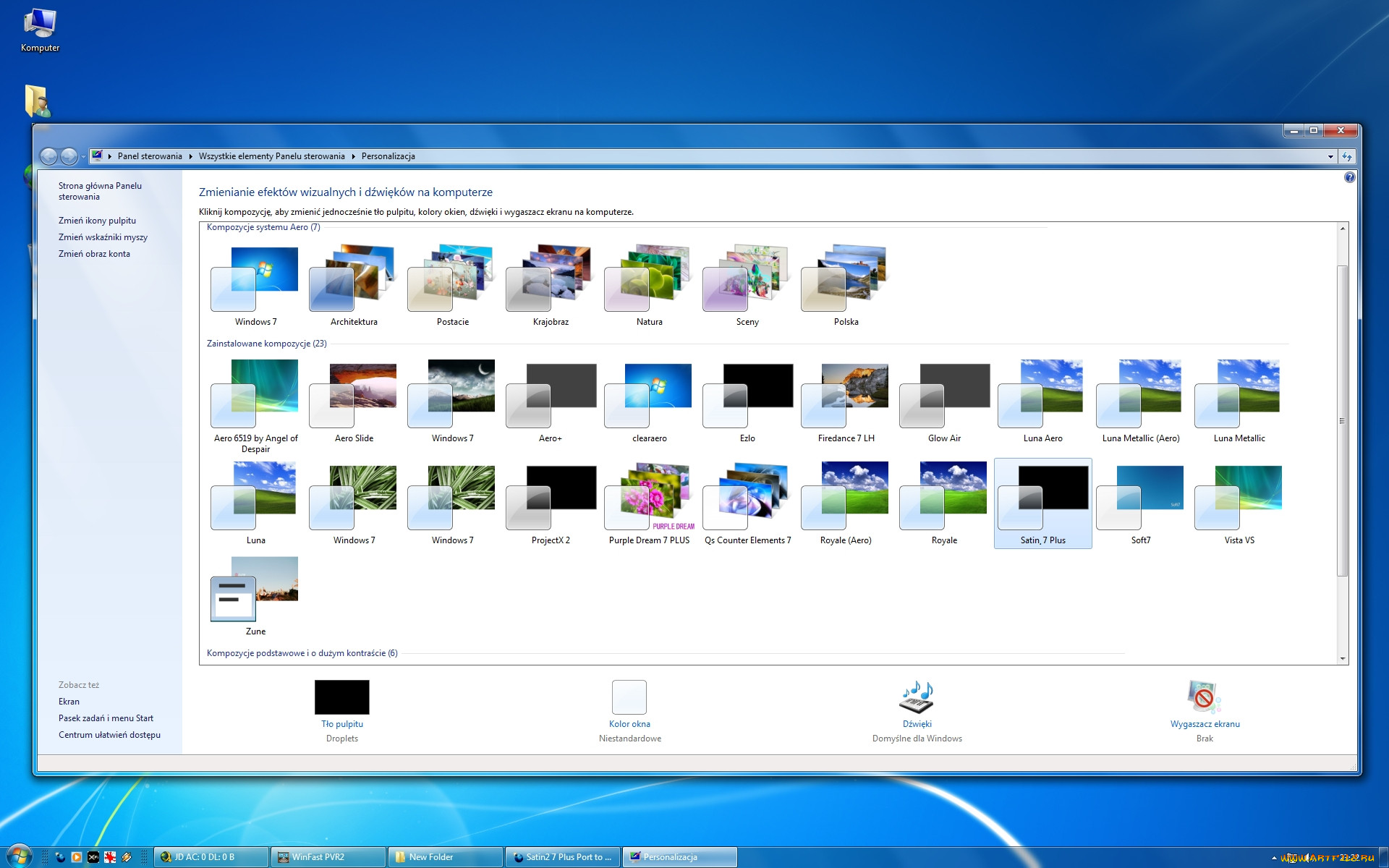Go to Wszystkie elementy Panelu sterowania breadcrumb
Image resolution: width=1389 pixels, height=868 pixels.
pyautogui.click(x=271, y=156)
